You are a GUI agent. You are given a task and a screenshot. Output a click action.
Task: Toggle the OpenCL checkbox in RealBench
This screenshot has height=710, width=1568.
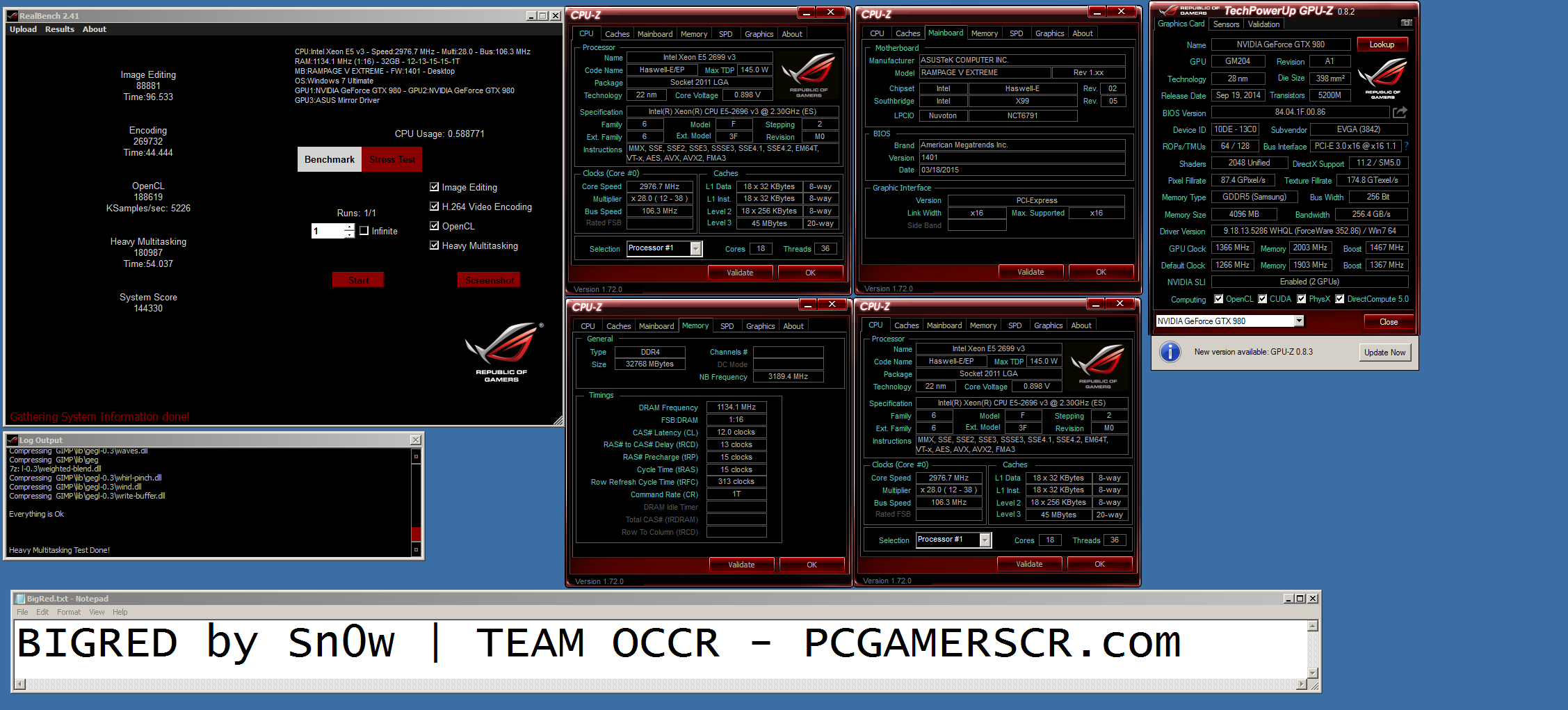[x=435, y=226]
